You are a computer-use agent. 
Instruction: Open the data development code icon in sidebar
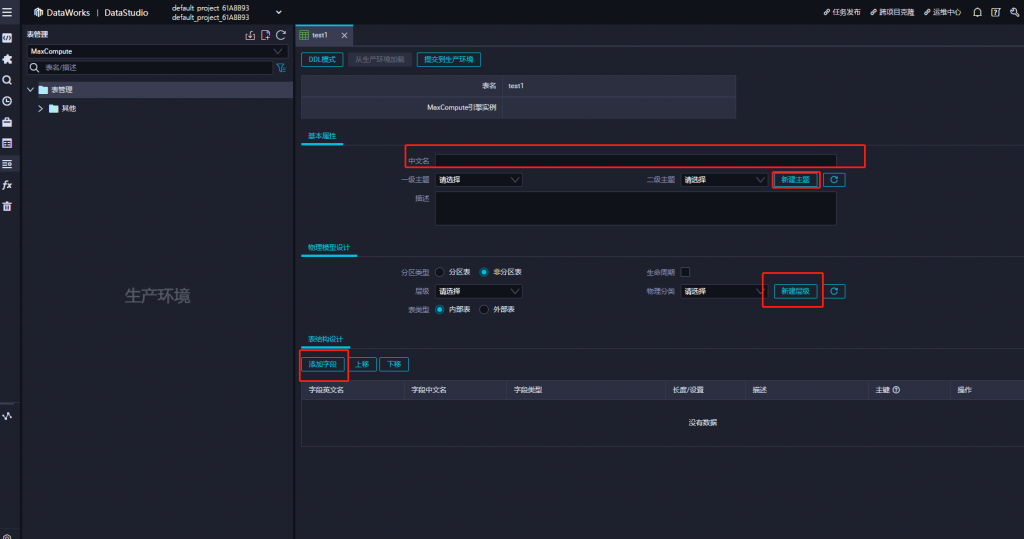point(7,38)
